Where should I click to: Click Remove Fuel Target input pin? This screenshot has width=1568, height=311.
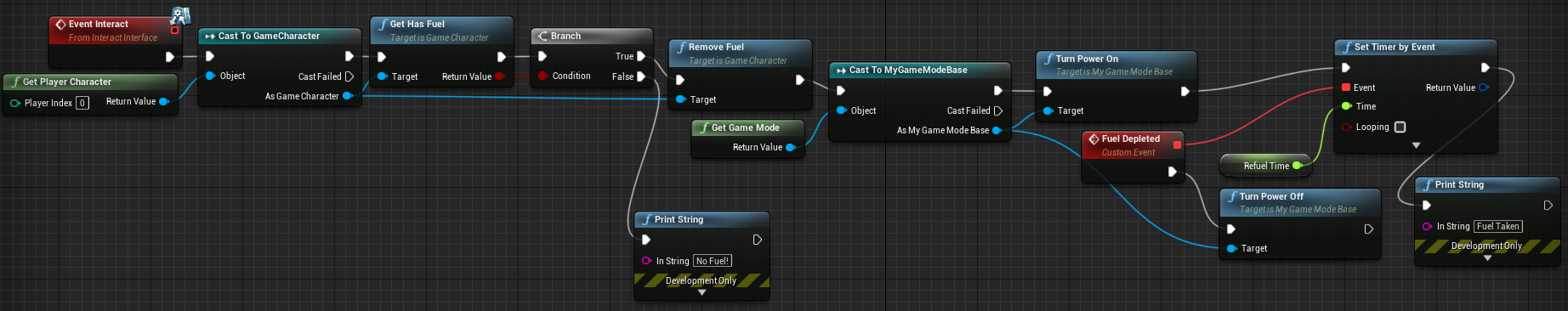pos(680,99)
